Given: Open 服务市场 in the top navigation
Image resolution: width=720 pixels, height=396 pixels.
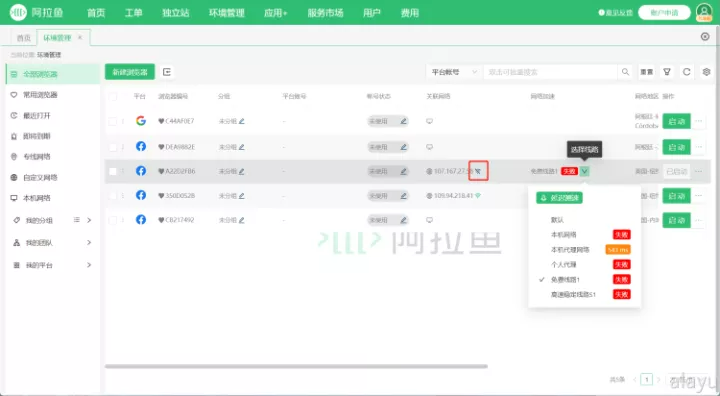Looking at the screenshot, I should pyautogui.click(x=326, y=13).
